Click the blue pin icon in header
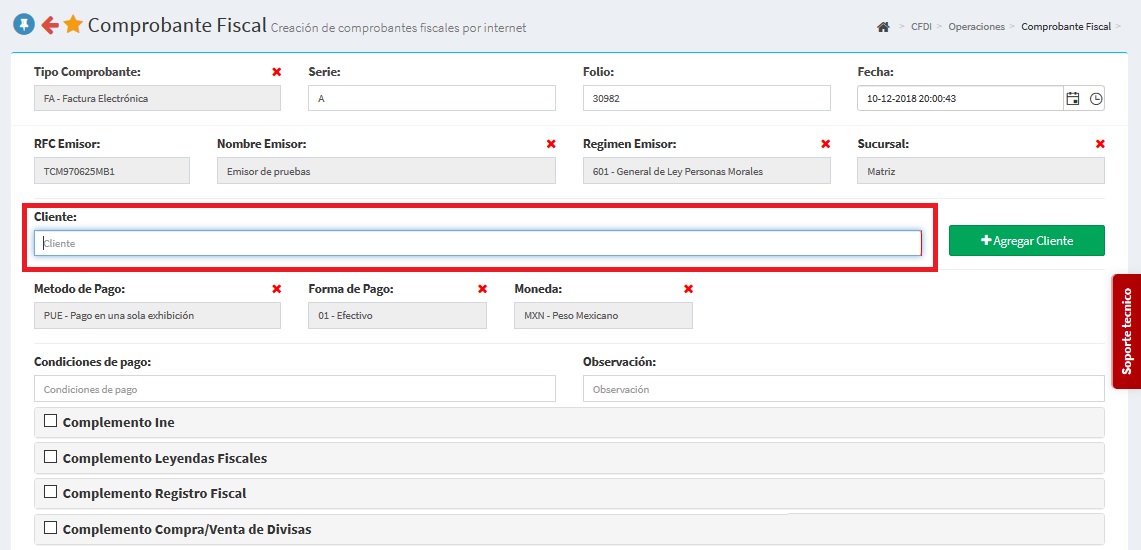1141x550 pixels. coord(24,24)
